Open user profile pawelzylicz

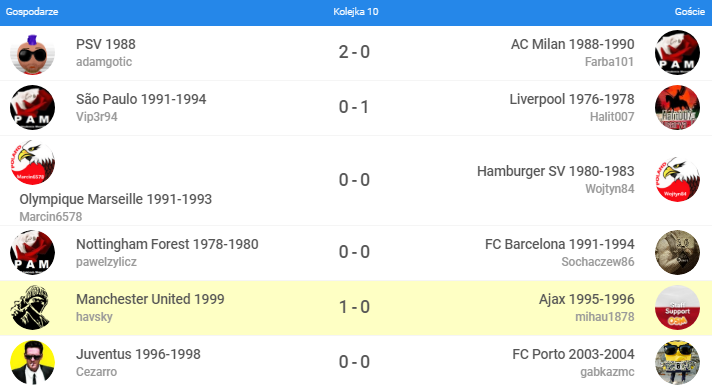click(106, 262)
